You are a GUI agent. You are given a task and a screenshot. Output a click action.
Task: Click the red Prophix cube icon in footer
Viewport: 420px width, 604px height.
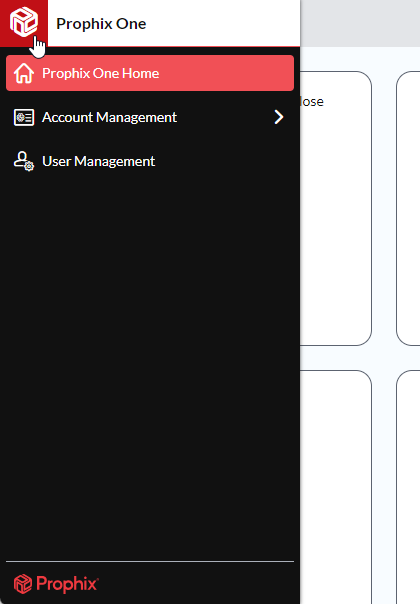[23, 584]
